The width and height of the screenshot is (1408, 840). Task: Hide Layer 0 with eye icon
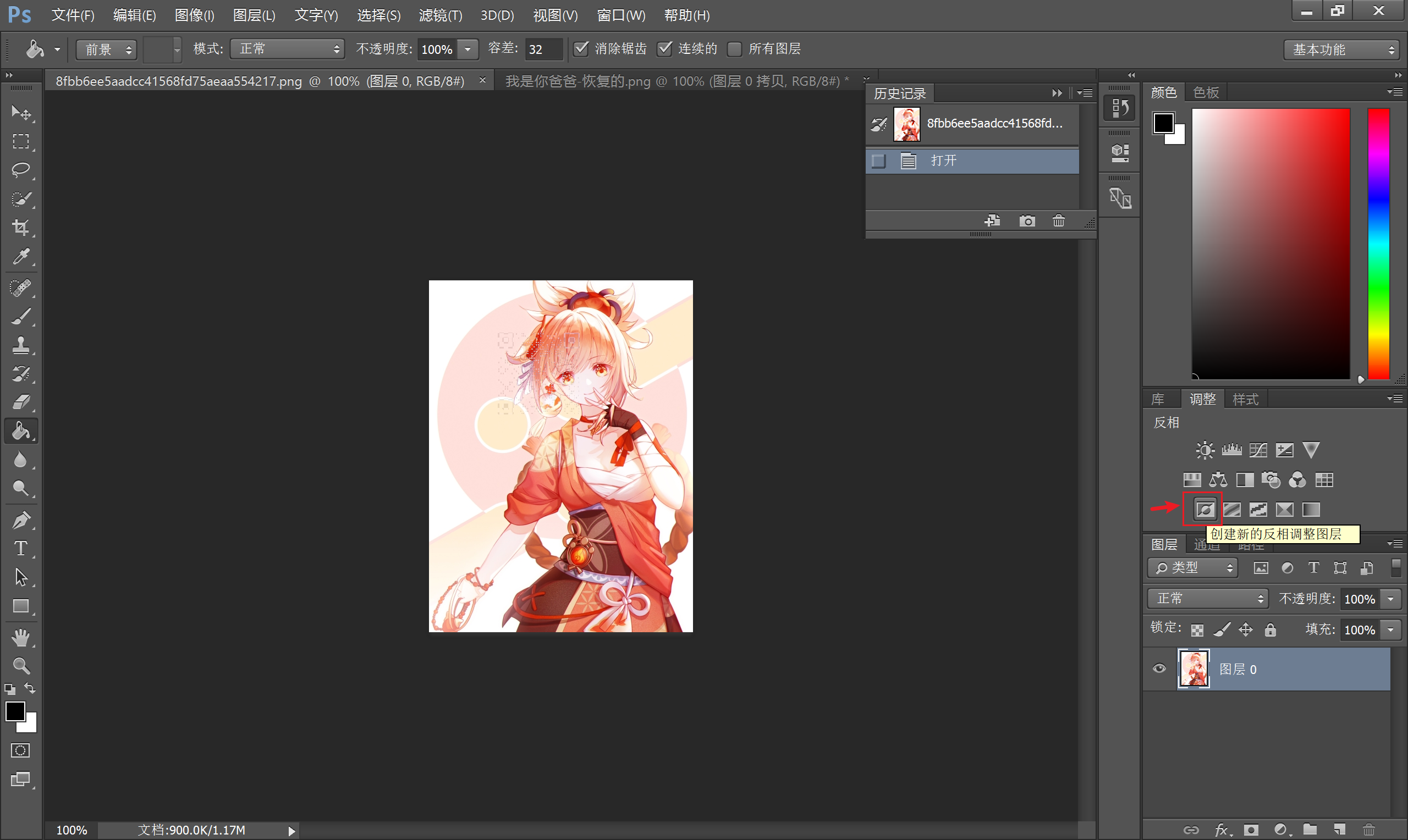(1159, 668)
